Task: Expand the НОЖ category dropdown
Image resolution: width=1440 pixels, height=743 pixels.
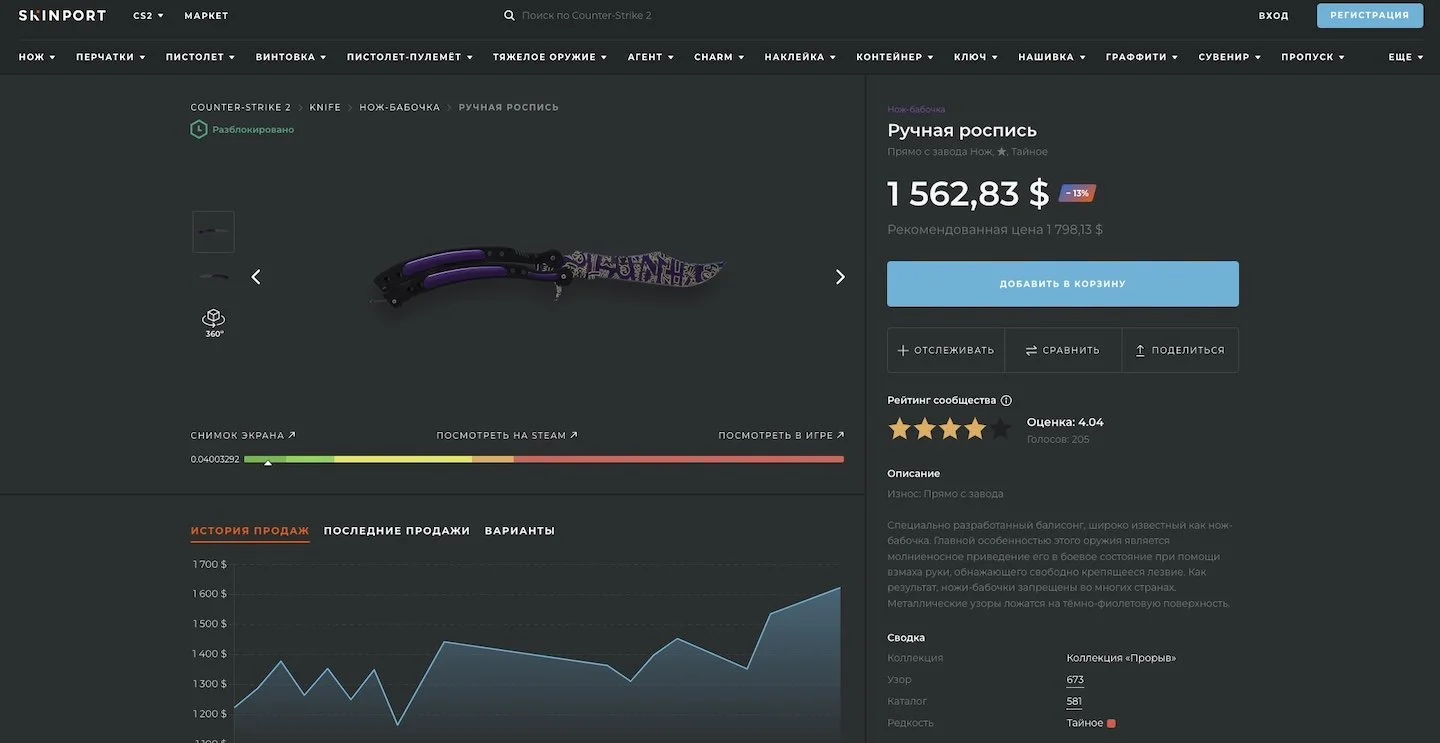Action: coord(37,57)
